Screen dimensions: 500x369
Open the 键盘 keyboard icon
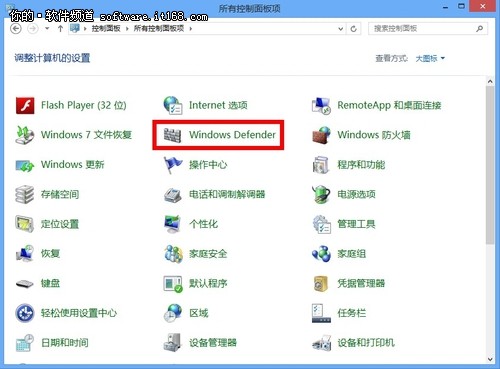(x=25, y=284)
